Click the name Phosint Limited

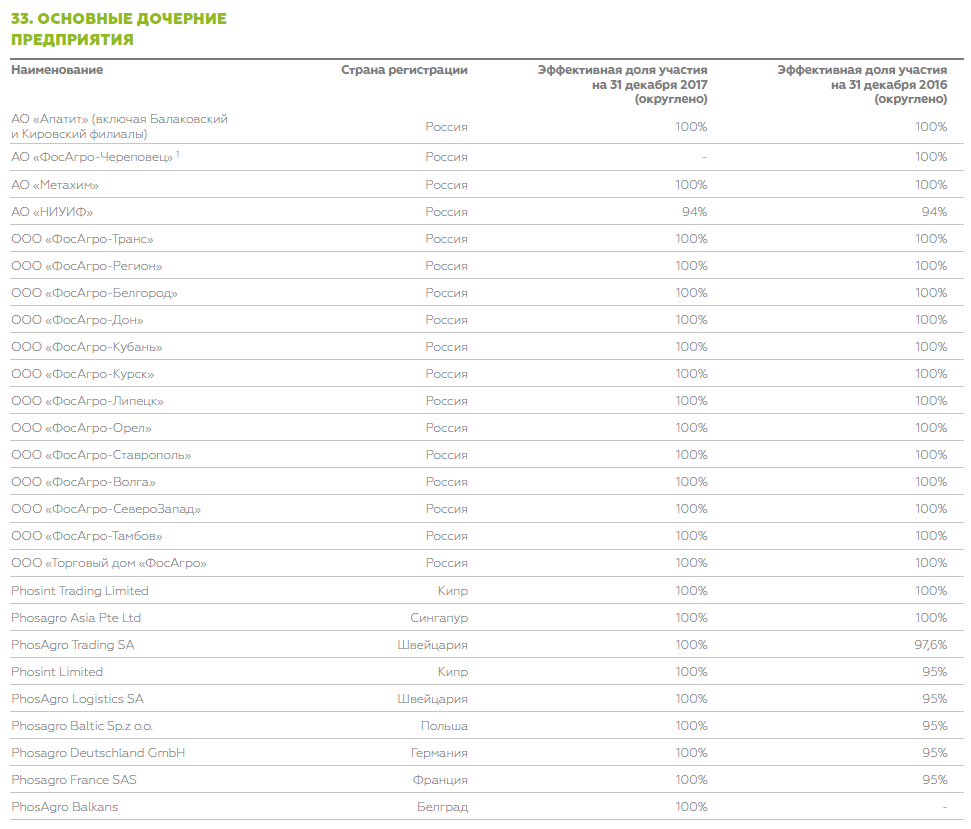pyautogui.click(x=57, y=672)
